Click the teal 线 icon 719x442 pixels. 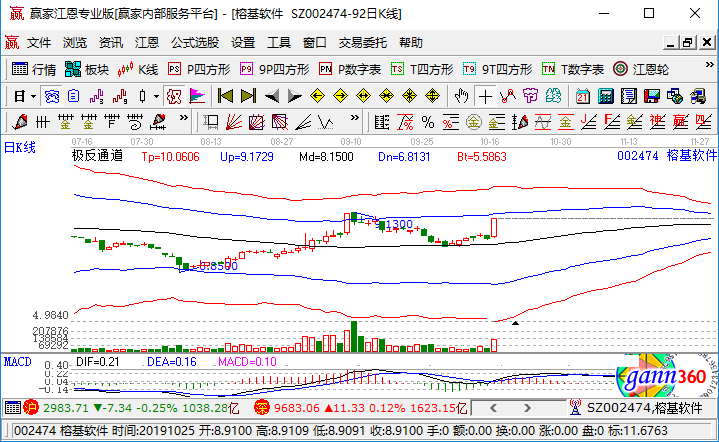pos(553,97)
